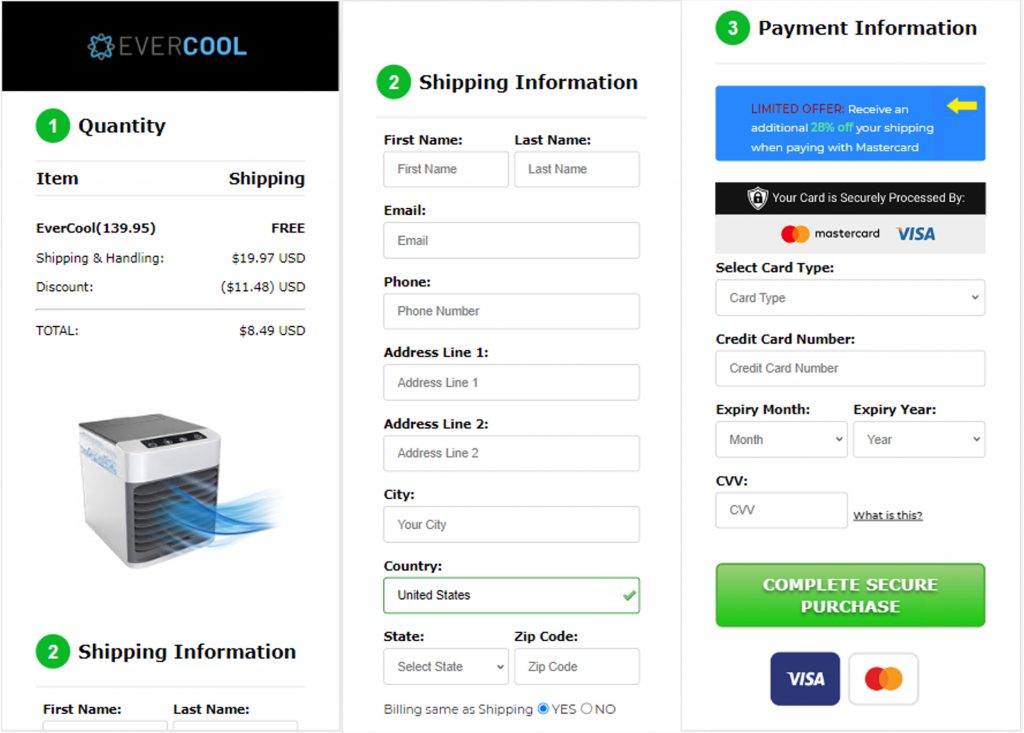
Task: Focus the Credit Card Number field
Action: pyautogui.click(x=850, y=369)
